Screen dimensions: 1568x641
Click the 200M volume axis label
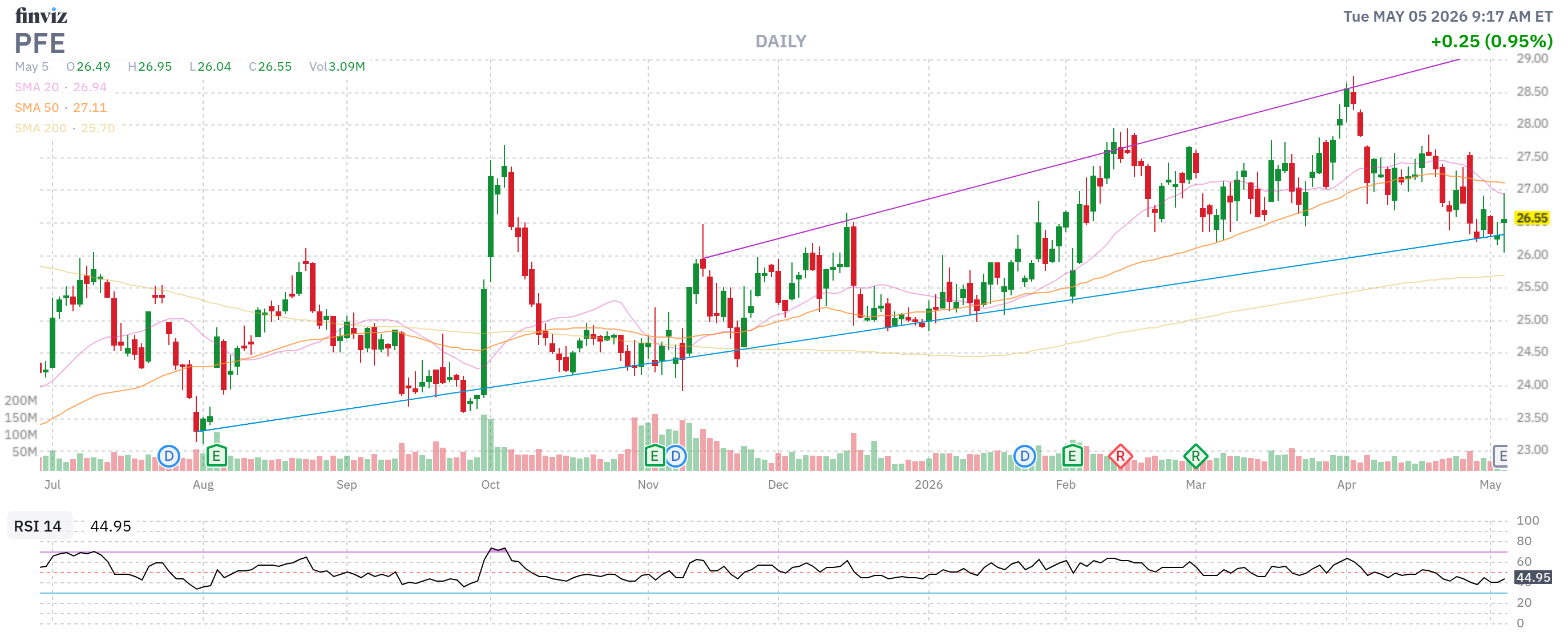21,400
